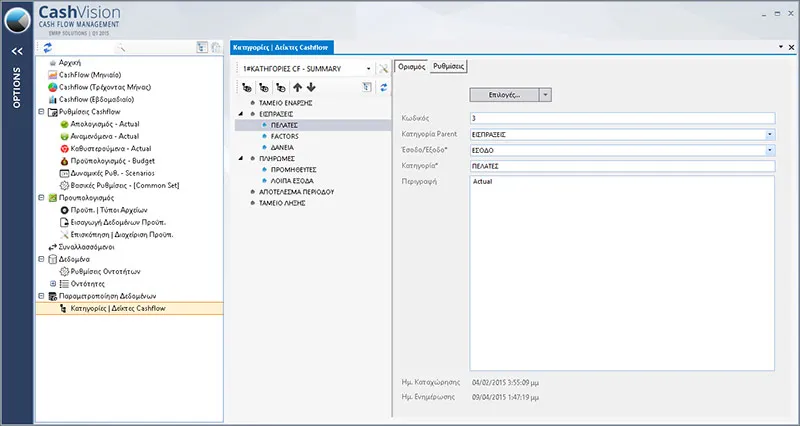Collapse the ΕΙΣΠΡΑΞΕΙΣ category branch
The width and height of the screenshot is (800, 426).
tap(240, 114)
